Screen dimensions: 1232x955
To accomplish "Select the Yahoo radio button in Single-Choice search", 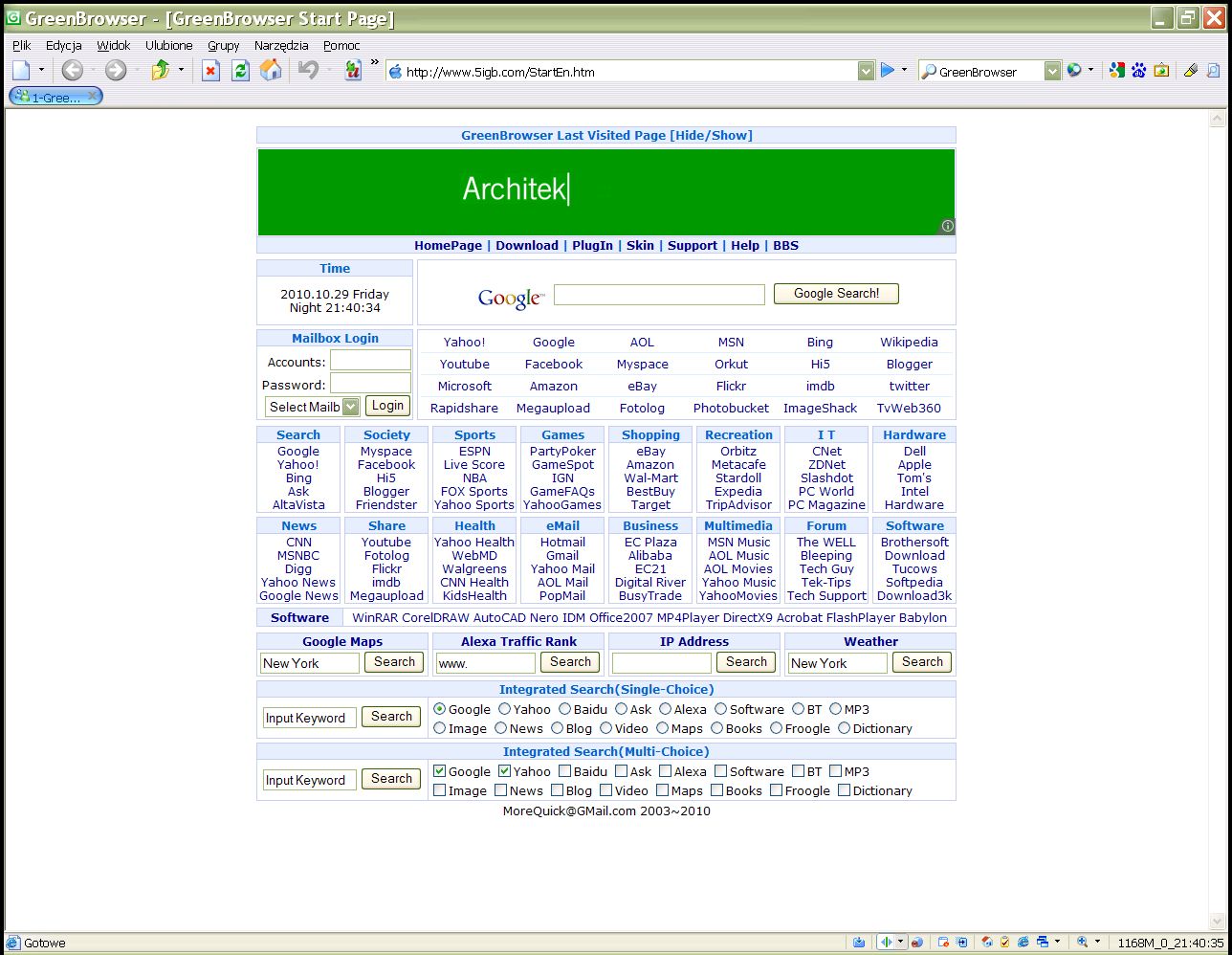I will pyautogui.click(x=504, y=709).
